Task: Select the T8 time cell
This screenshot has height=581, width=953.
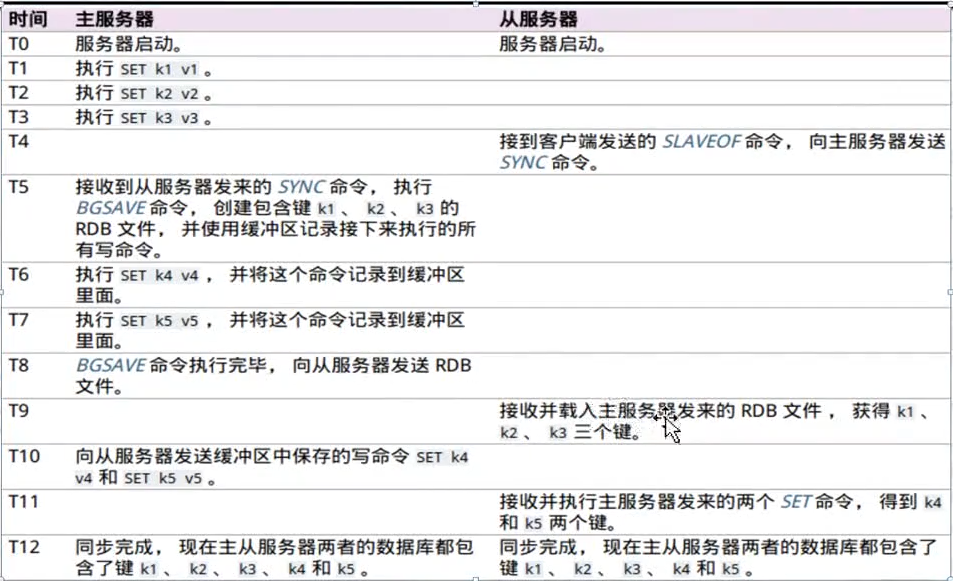Action: 19,365
